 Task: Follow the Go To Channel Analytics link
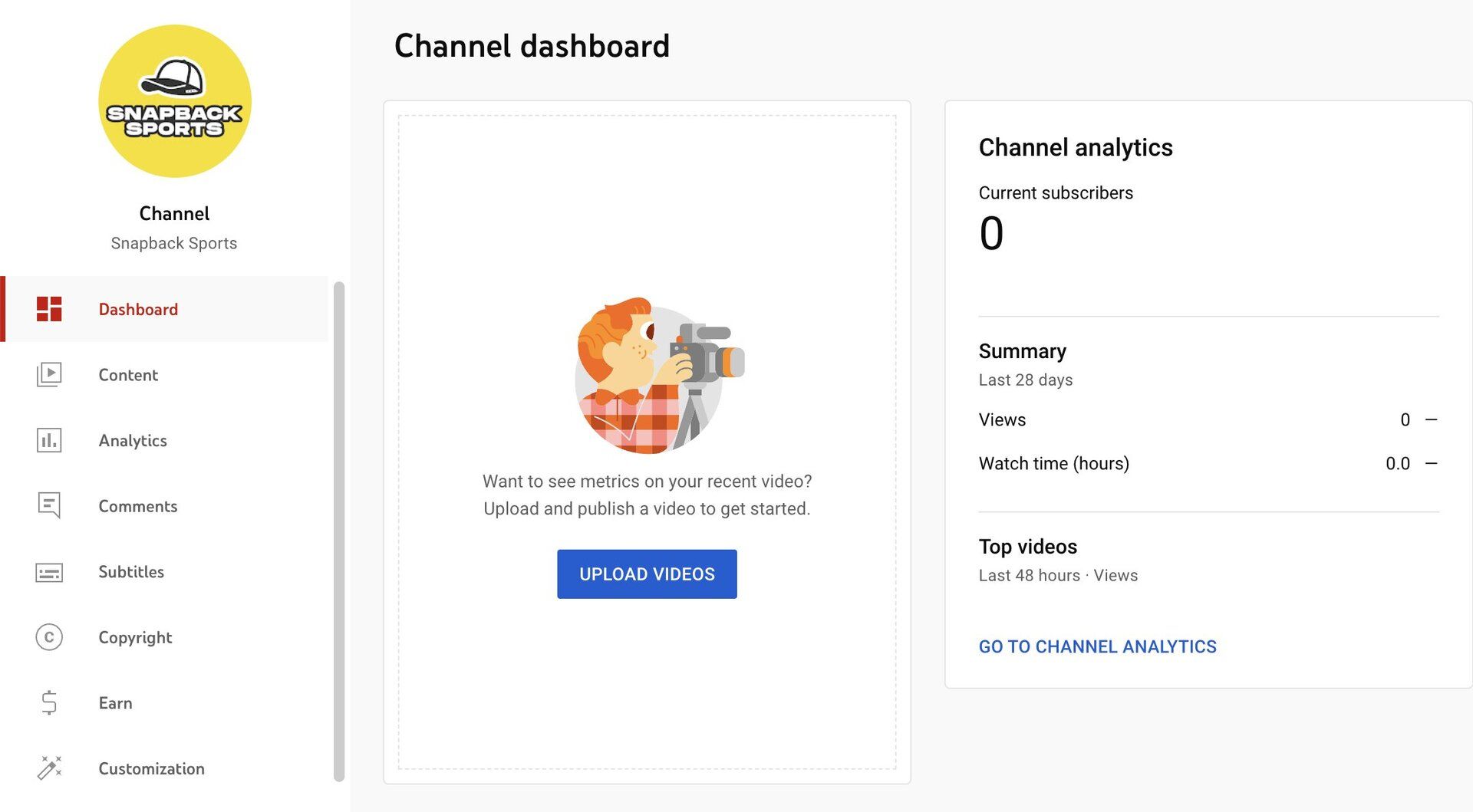[x=1097, y=646]
